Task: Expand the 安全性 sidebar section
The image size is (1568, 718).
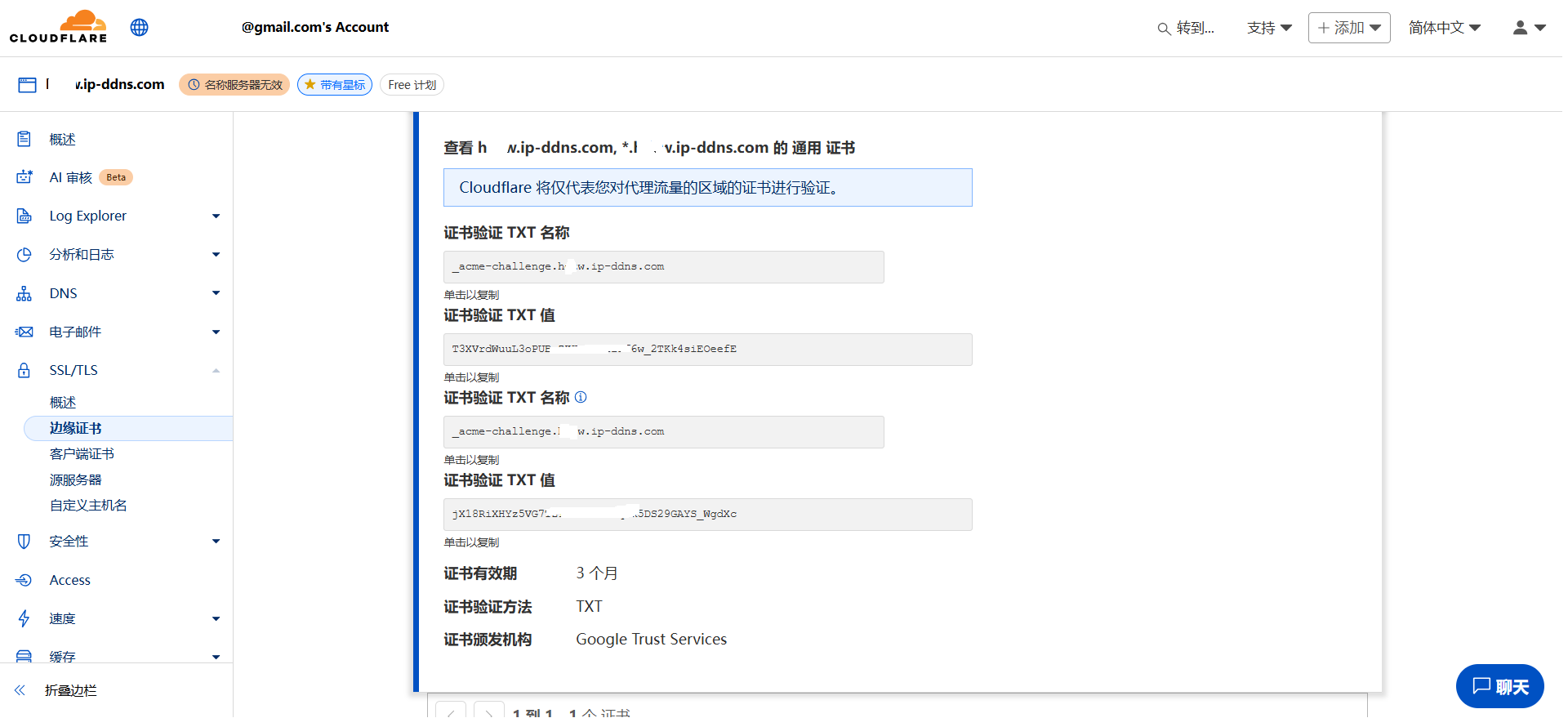Action: tap(216, 542)
